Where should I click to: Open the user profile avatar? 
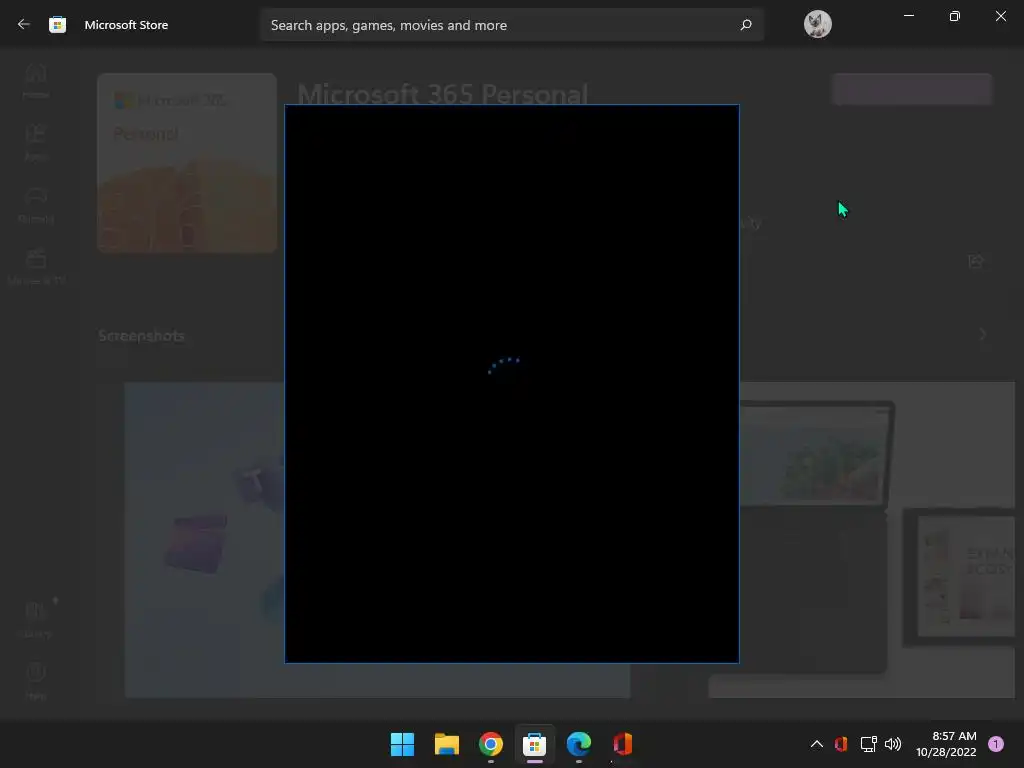tap(817, 24)
